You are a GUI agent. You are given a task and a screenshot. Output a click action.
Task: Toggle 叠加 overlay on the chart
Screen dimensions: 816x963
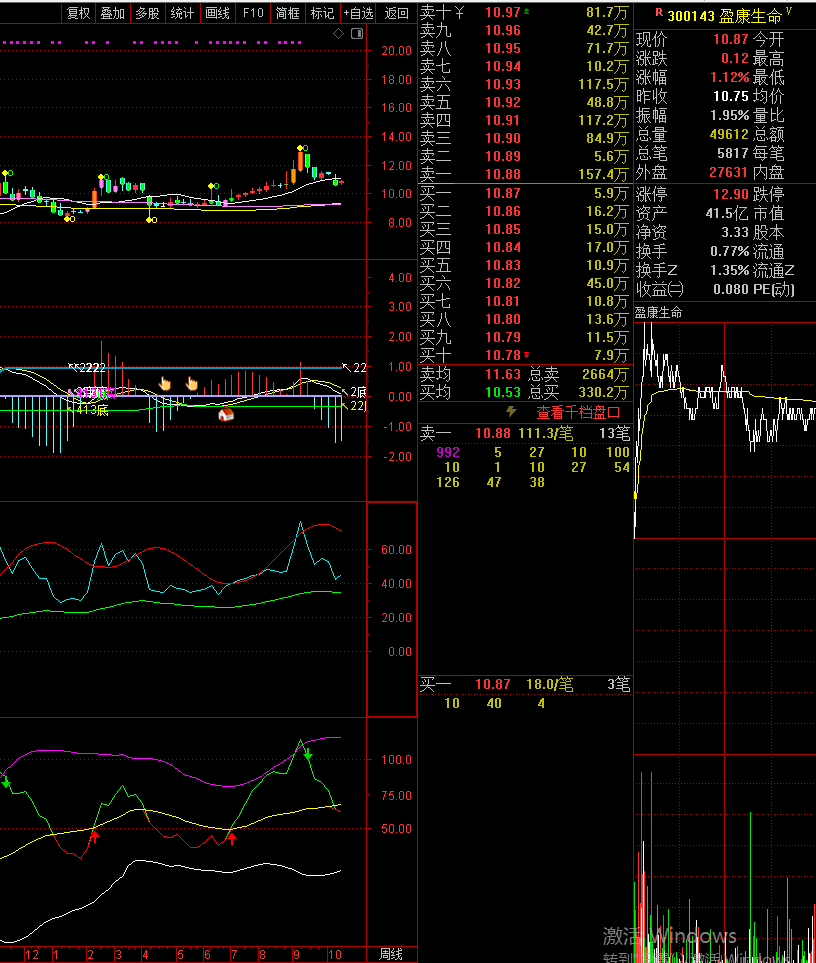(x=113, y=13)
